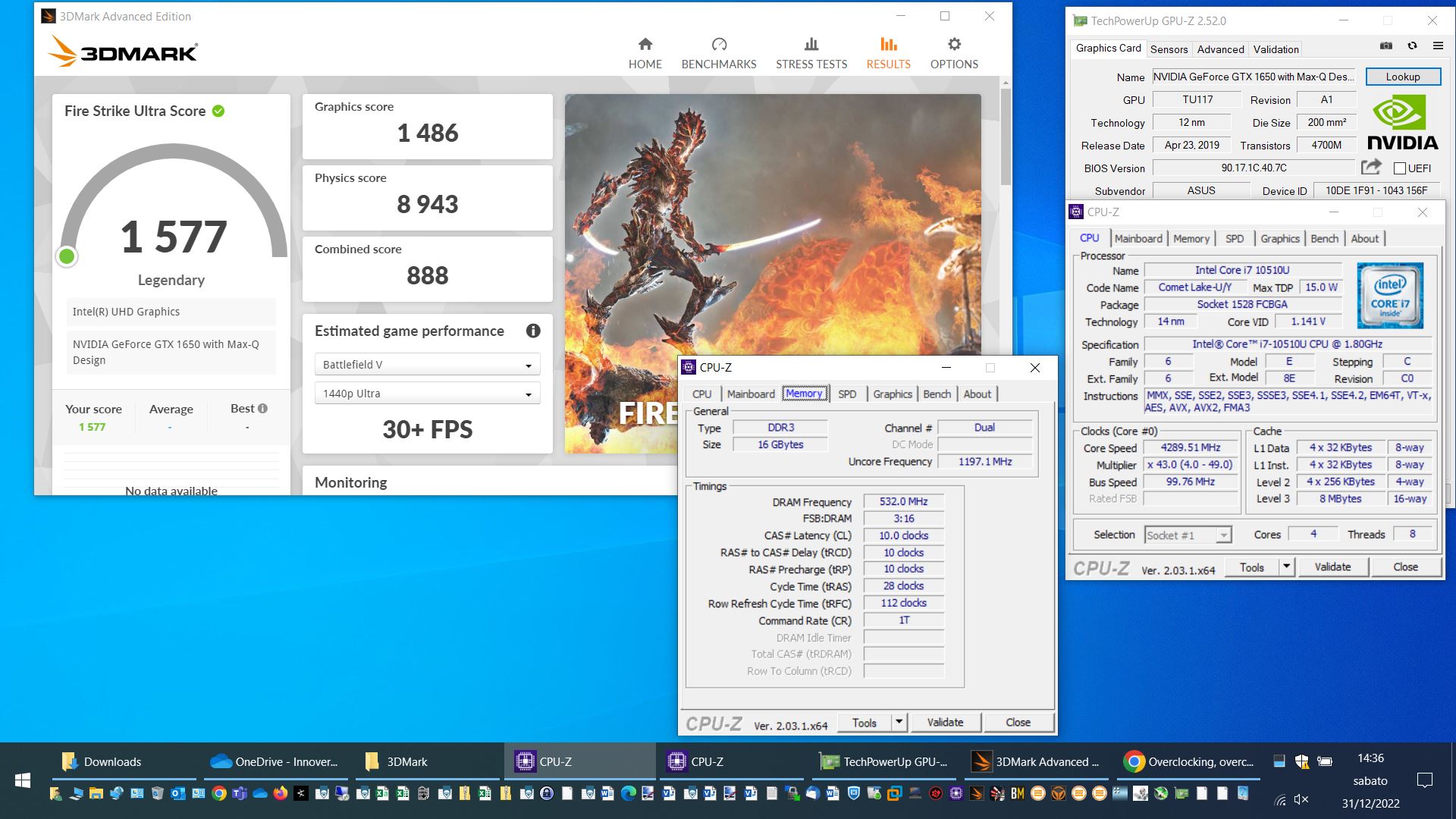
Task: Click Close in the Memory CPU-Z window
Action: (x=1018, y=722)
